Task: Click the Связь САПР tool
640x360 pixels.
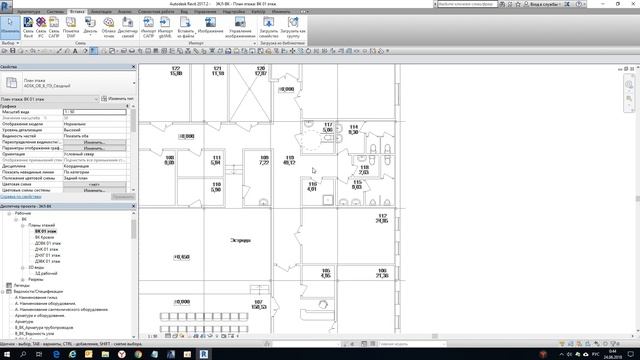Action: 54,27
